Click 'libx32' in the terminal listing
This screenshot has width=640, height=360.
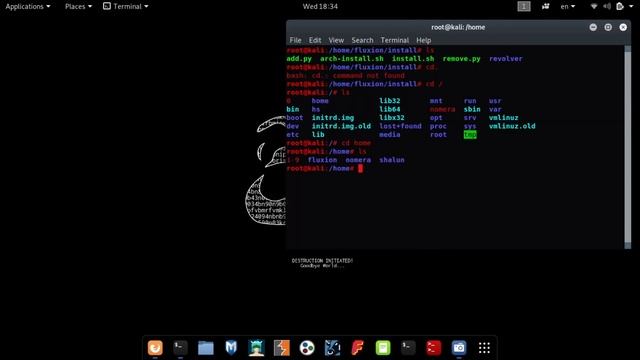pos(392,118)
